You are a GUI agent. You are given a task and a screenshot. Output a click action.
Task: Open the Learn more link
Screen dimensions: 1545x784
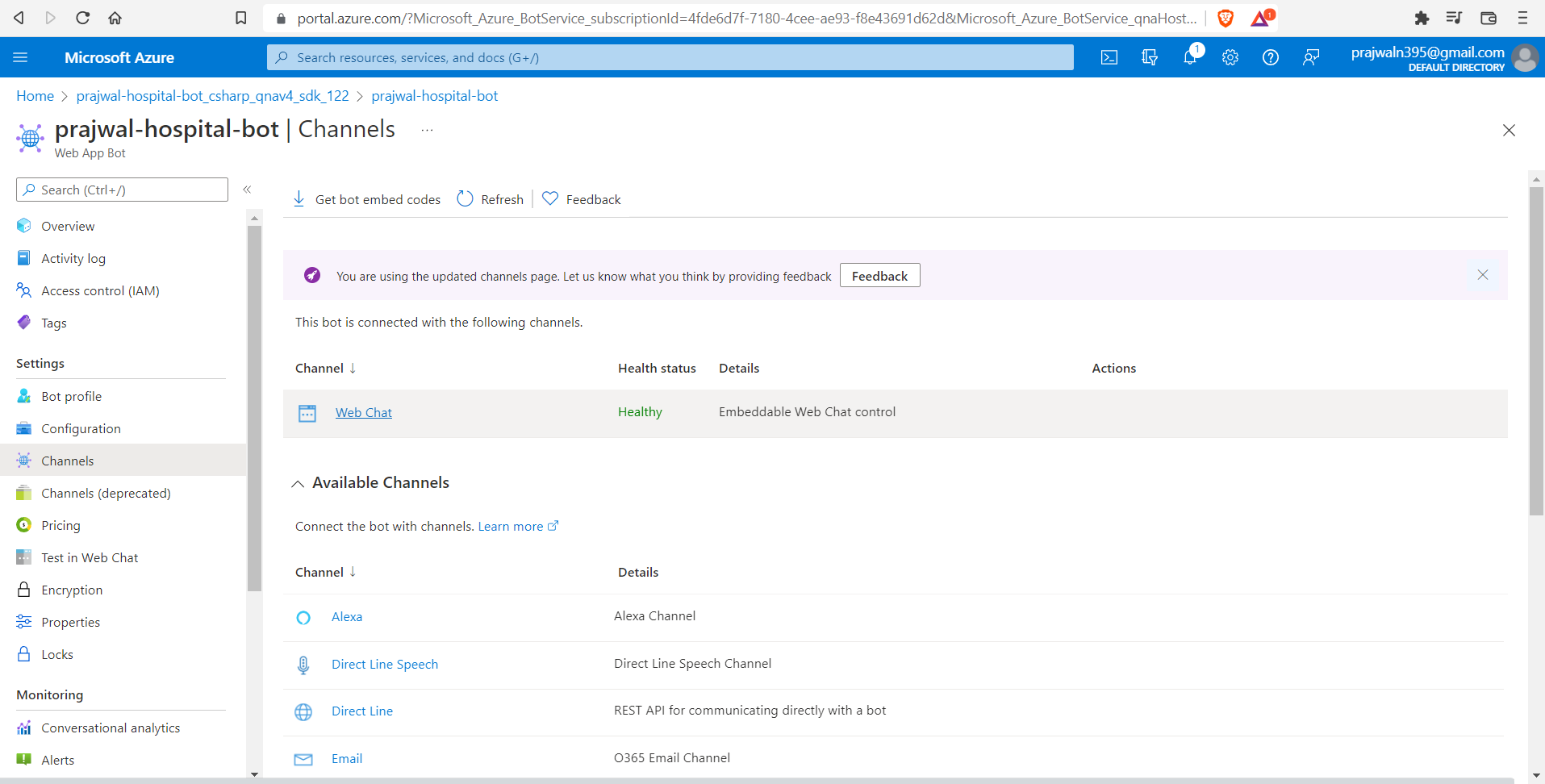(x=512, y=526)
